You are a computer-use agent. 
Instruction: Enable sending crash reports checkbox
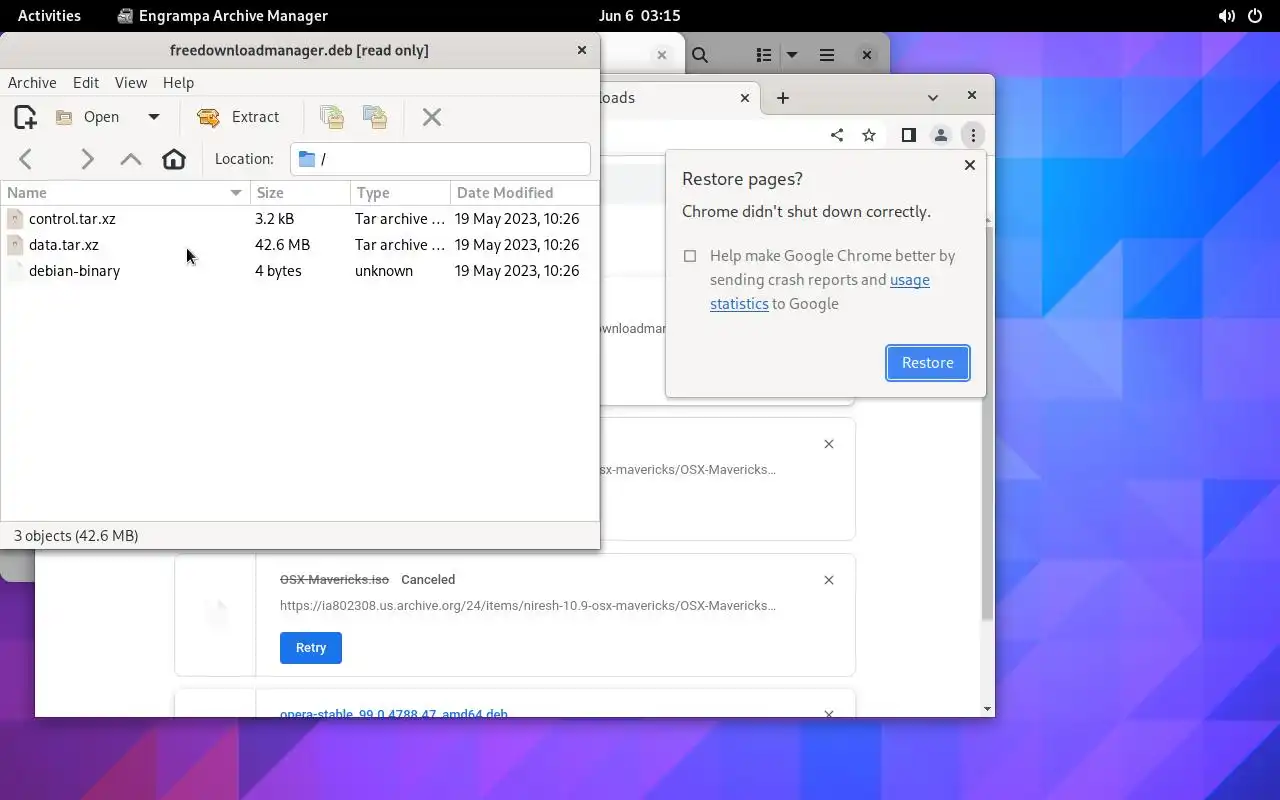690,256
